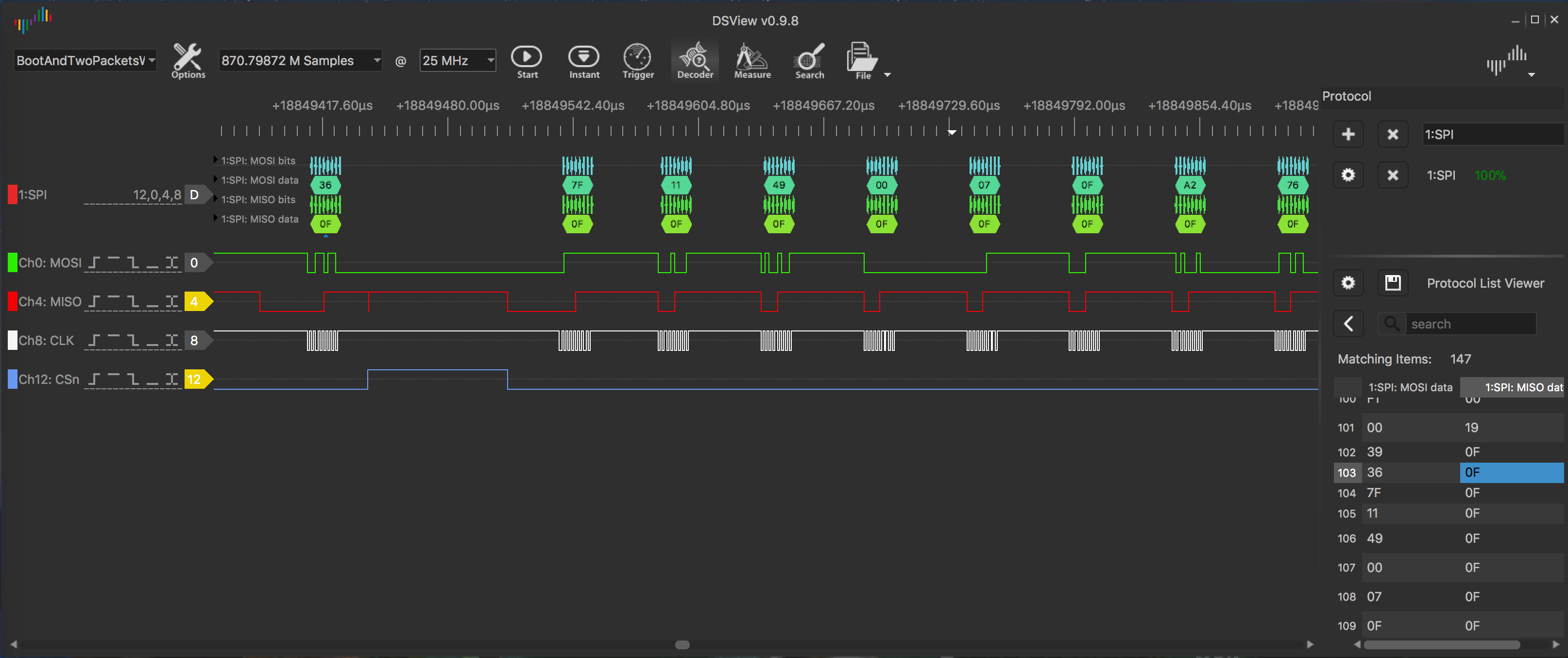Expand the File menu arrow

(x=887, y=75)
